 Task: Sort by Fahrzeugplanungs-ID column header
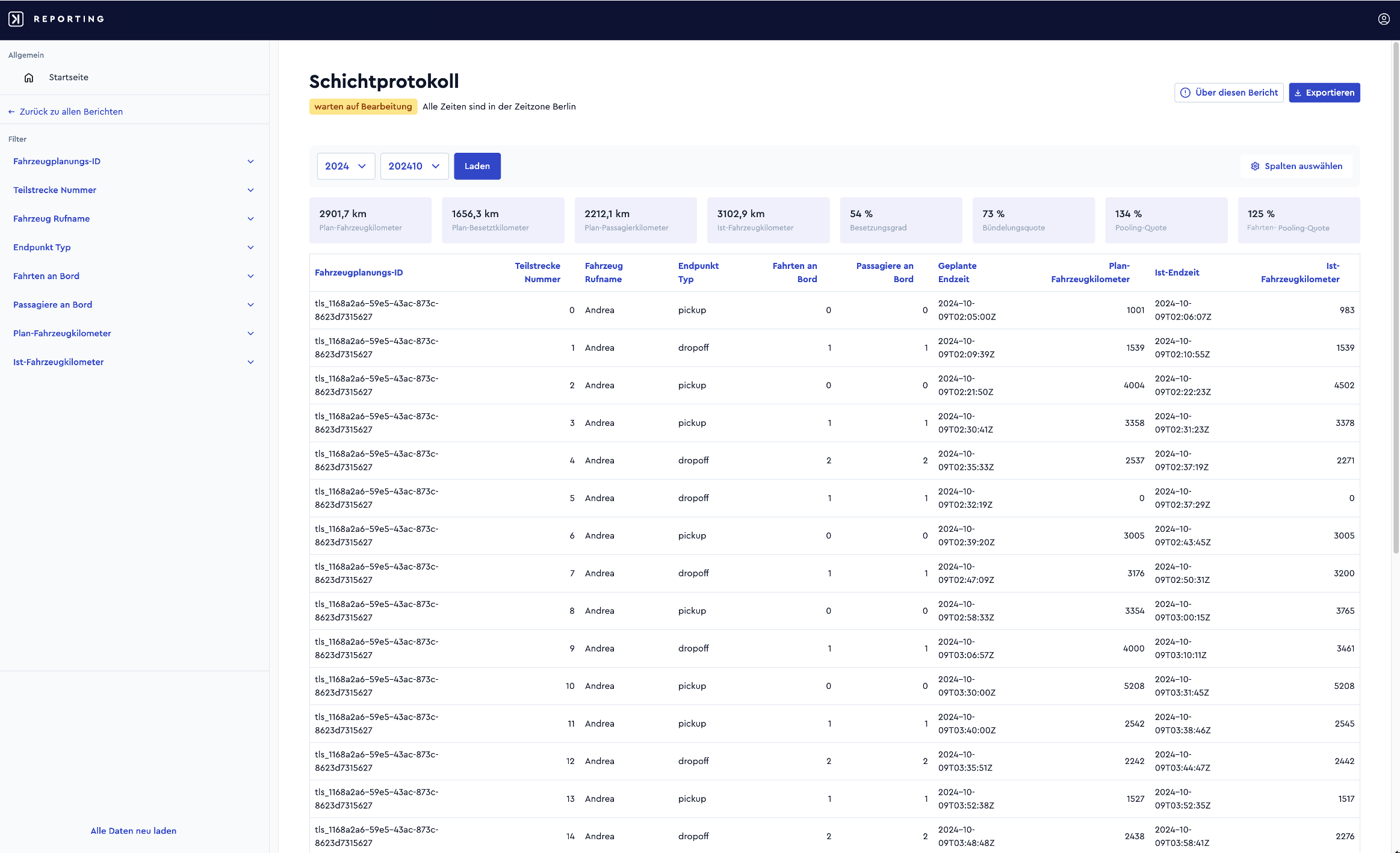tap(359, 273)
